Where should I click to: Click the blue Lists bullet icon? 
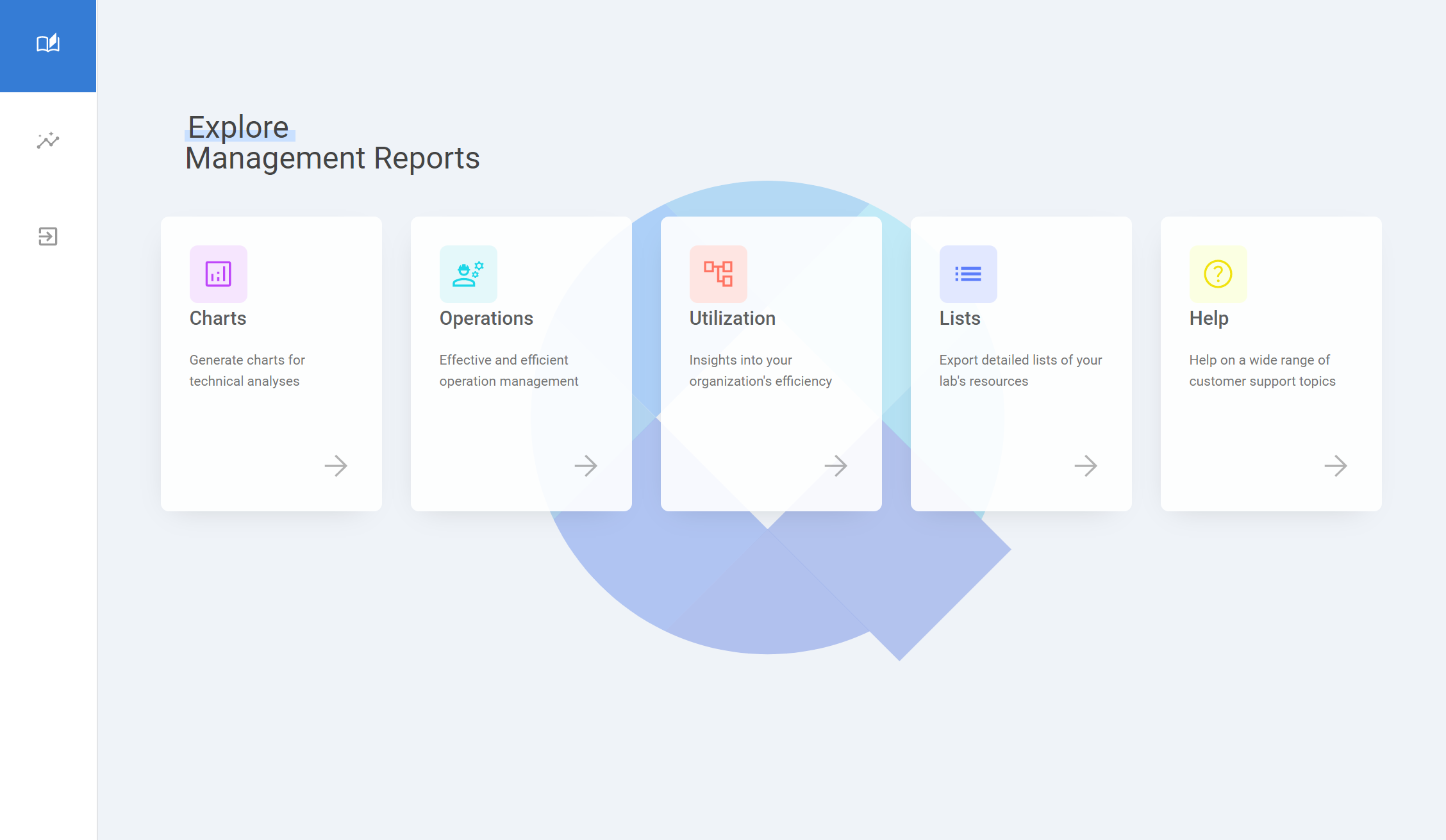click(x=968, y=274)
